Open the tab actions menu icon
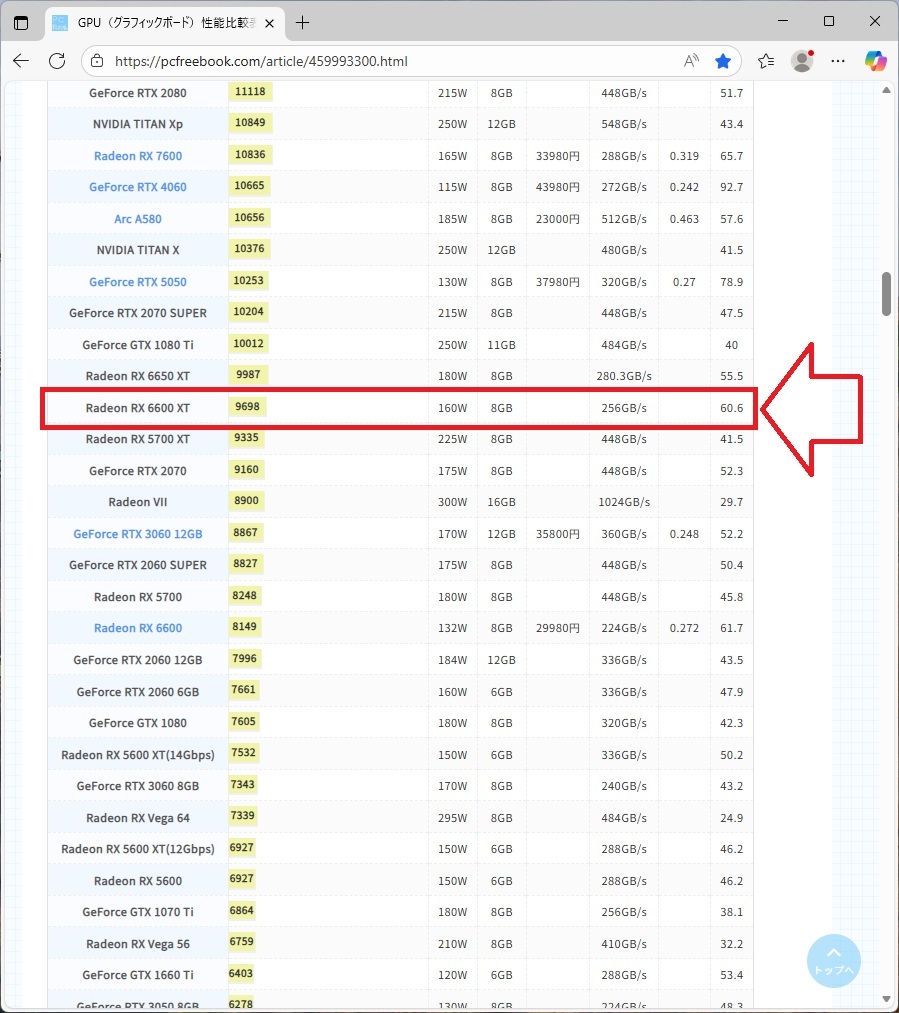This screenshot has height=1013, width=899. pos(21,23)
